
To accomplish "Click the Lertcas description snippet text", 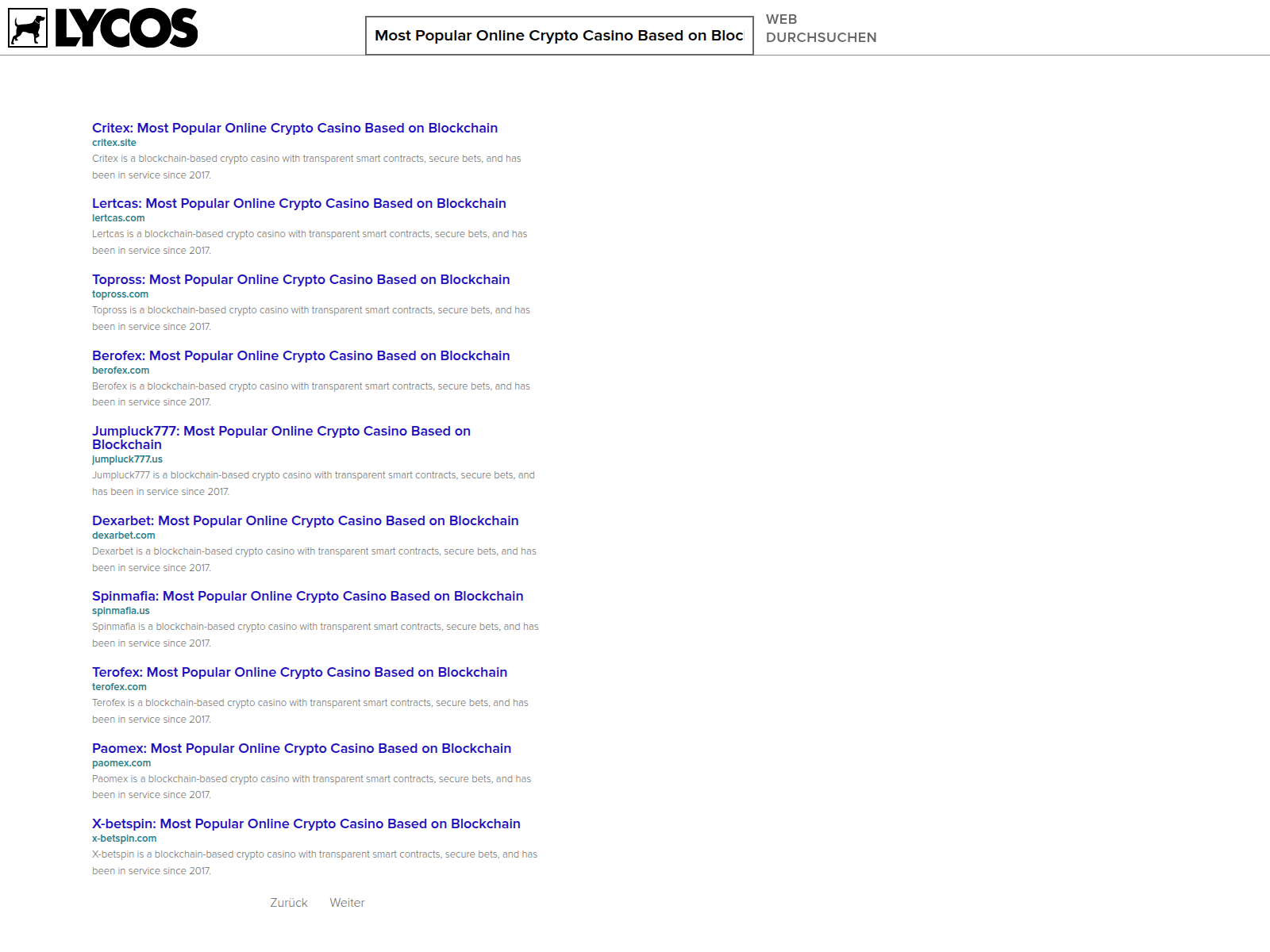I will [x=310, y=242].
